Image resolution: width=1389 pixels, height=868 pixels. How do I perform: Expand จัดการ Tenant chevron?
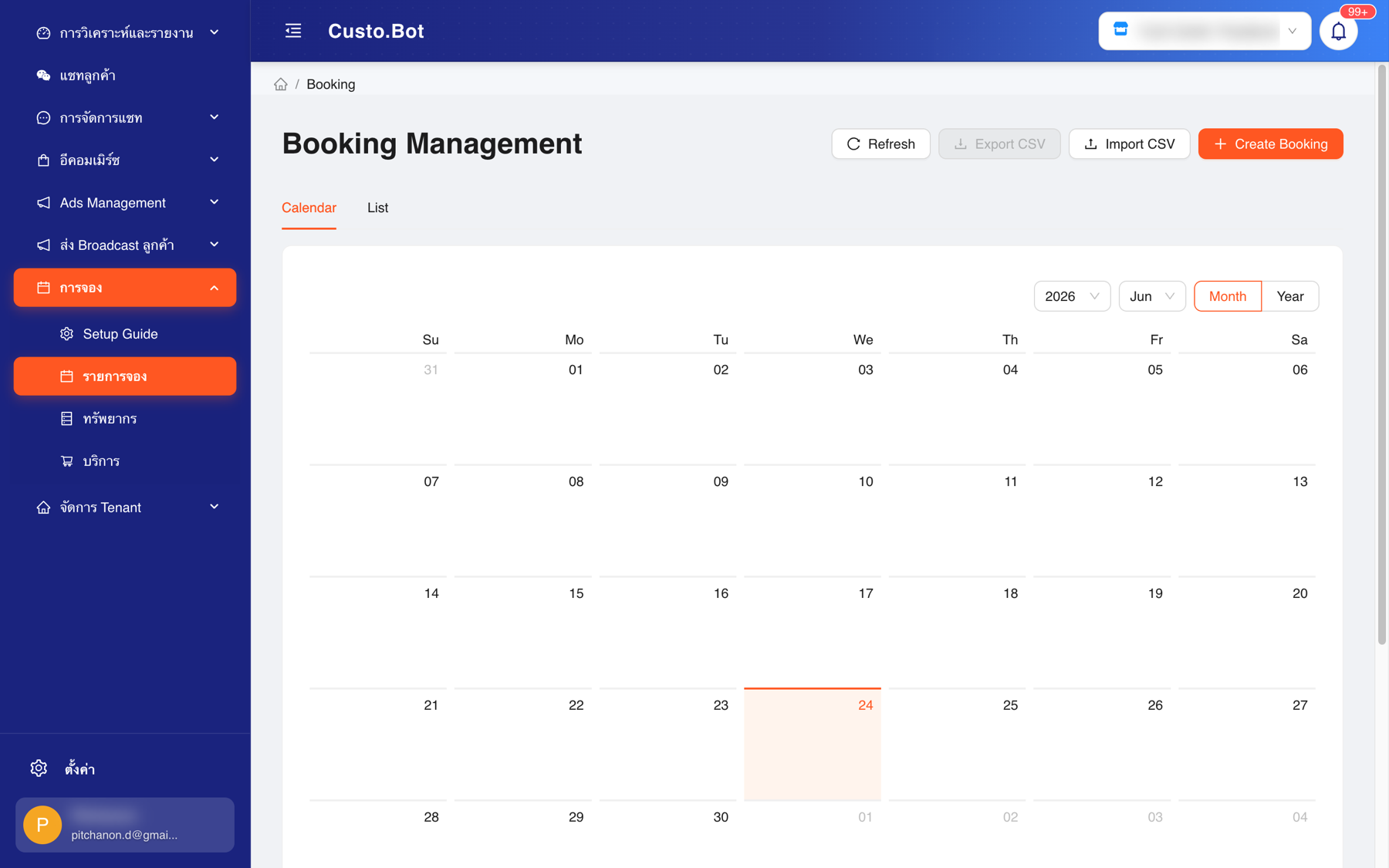click(215, 507)
